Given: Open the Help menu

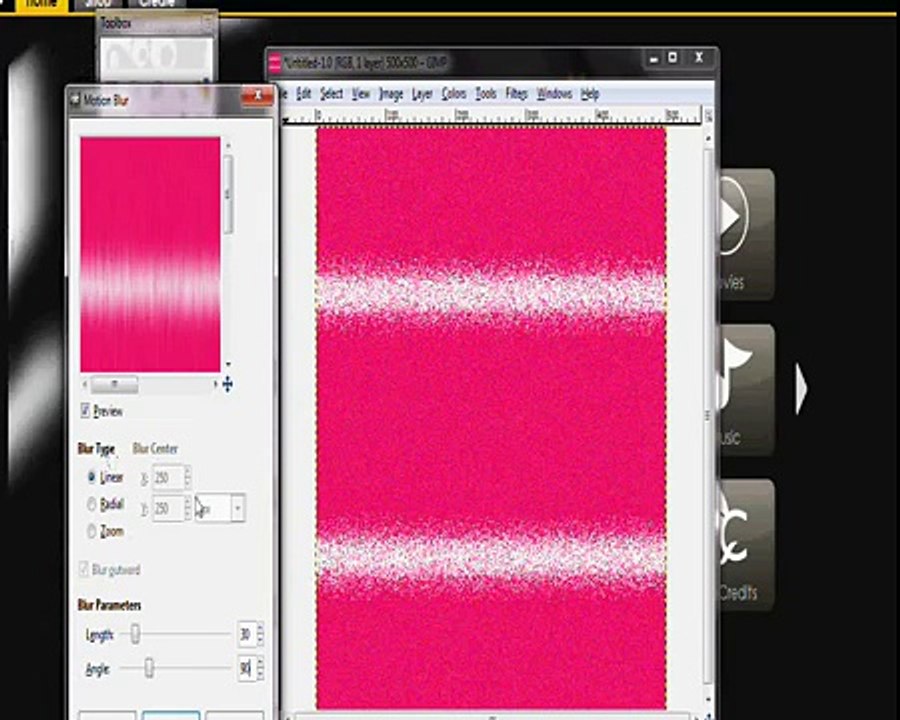Looking at the screenshot, I should click(589, 94).
